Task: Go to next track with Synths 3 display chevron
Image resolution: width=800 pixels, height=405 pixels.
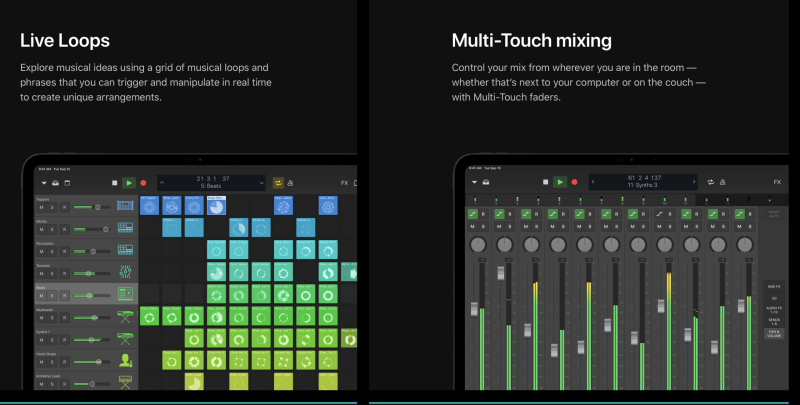Action: click(x=693, y=182)
